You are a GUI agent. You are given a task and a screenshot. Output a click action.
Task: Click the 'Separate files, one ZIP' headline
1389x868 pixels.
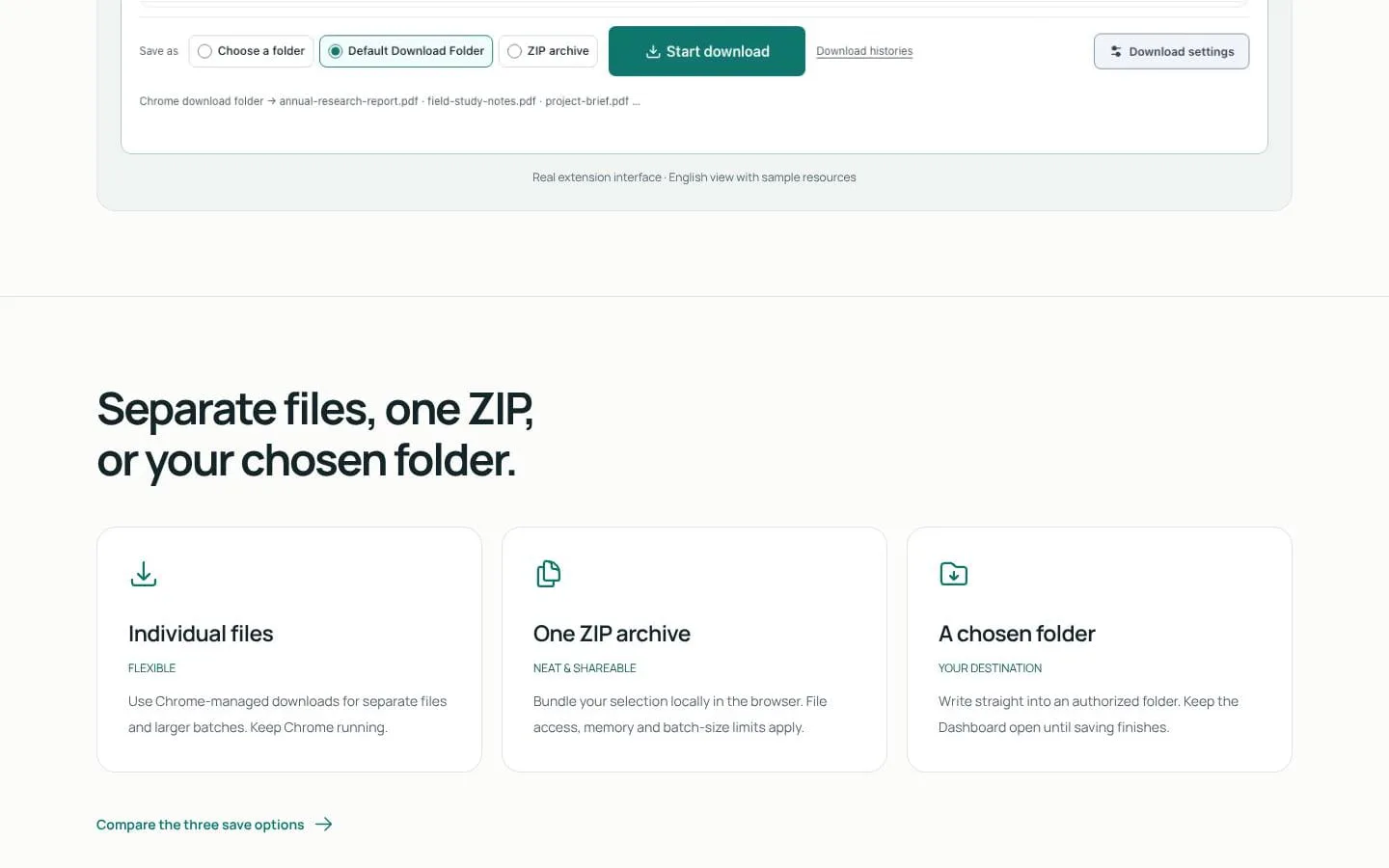point(315,435)
